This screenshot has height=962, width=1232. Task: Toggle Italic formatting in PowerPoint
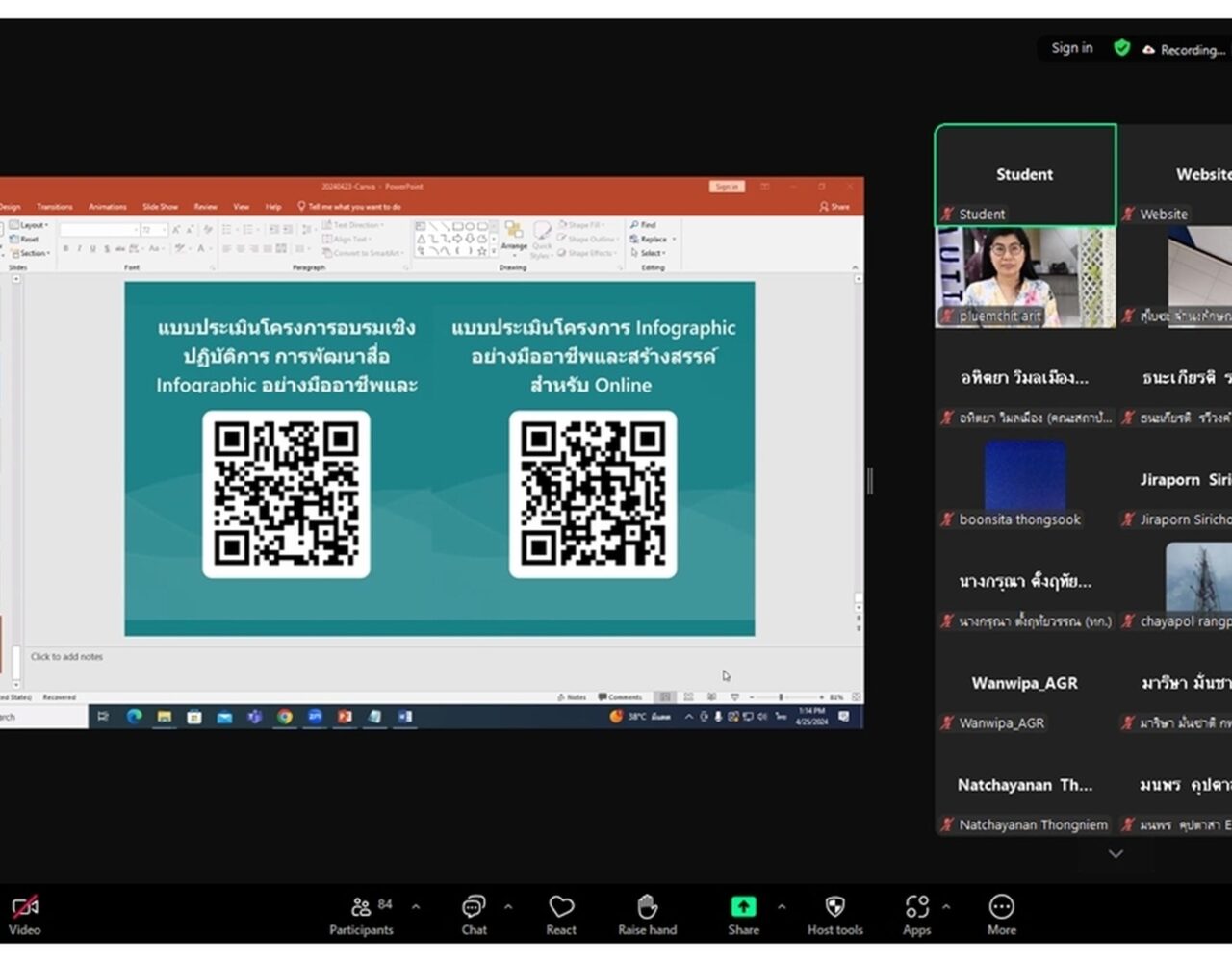pyautogui.click(x=79, y=248)
